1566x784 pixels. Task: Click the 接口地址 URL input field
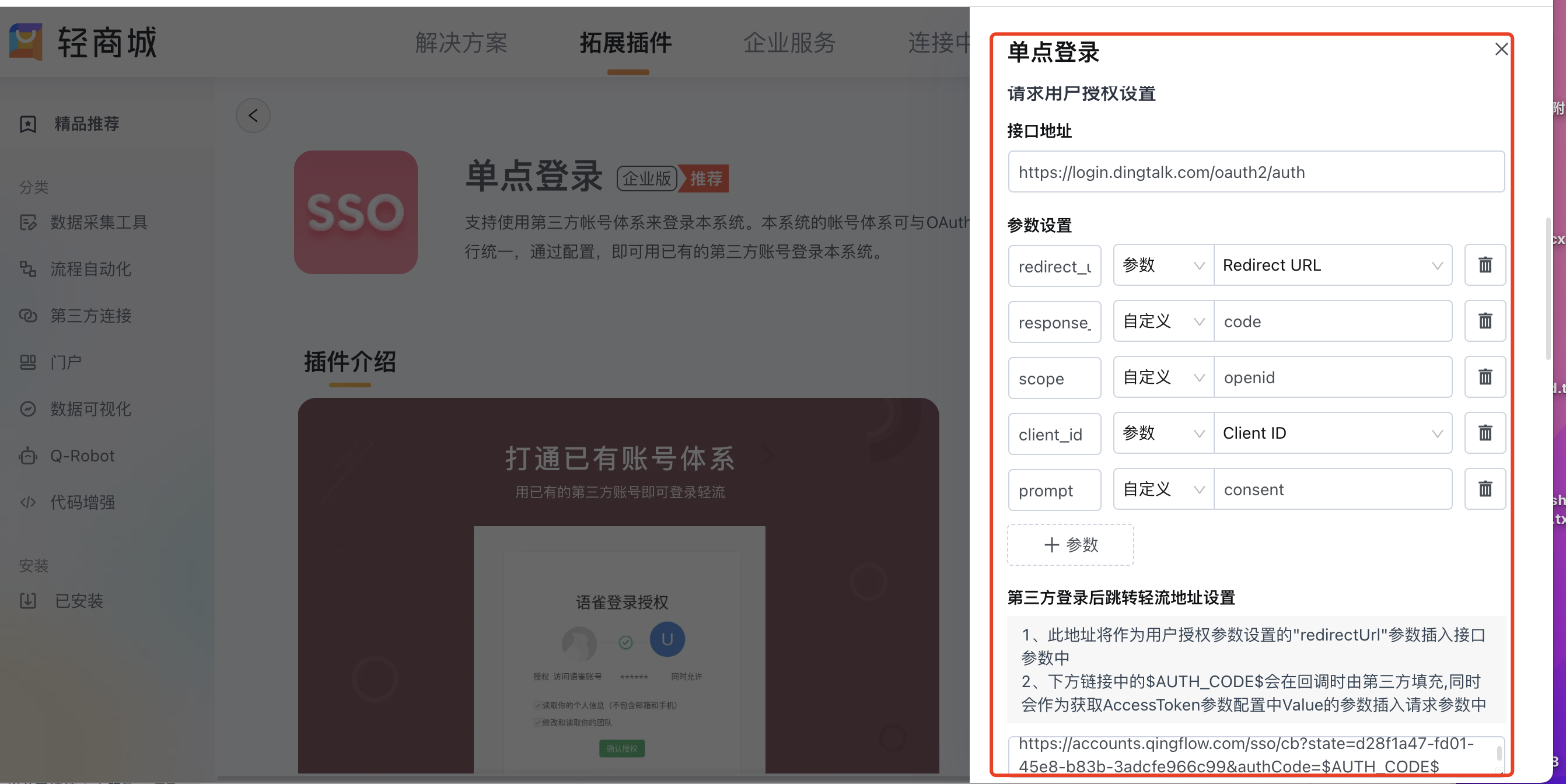[1256, 172]
